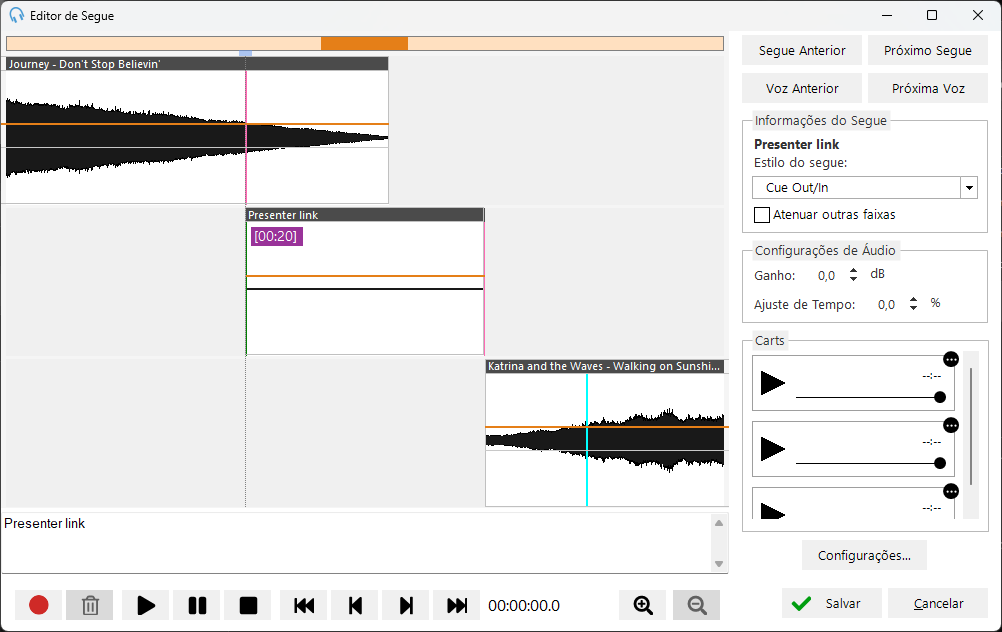The image size is (1002, 632).
Task: Click the Segue Anterior button
Action: (802, 50)
